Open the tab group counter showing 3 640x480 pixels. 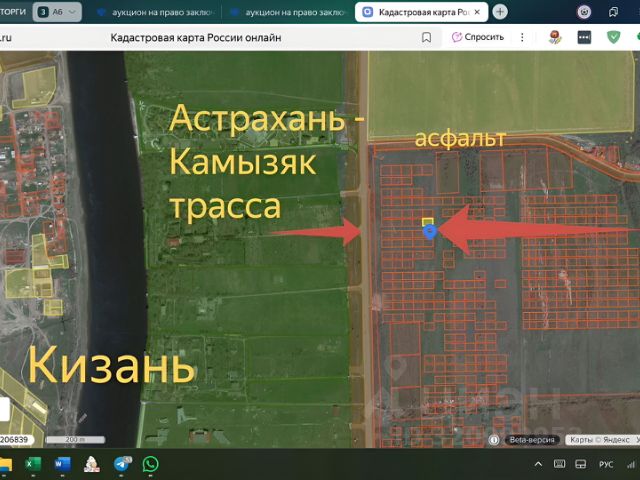click(x=43, y=12)
